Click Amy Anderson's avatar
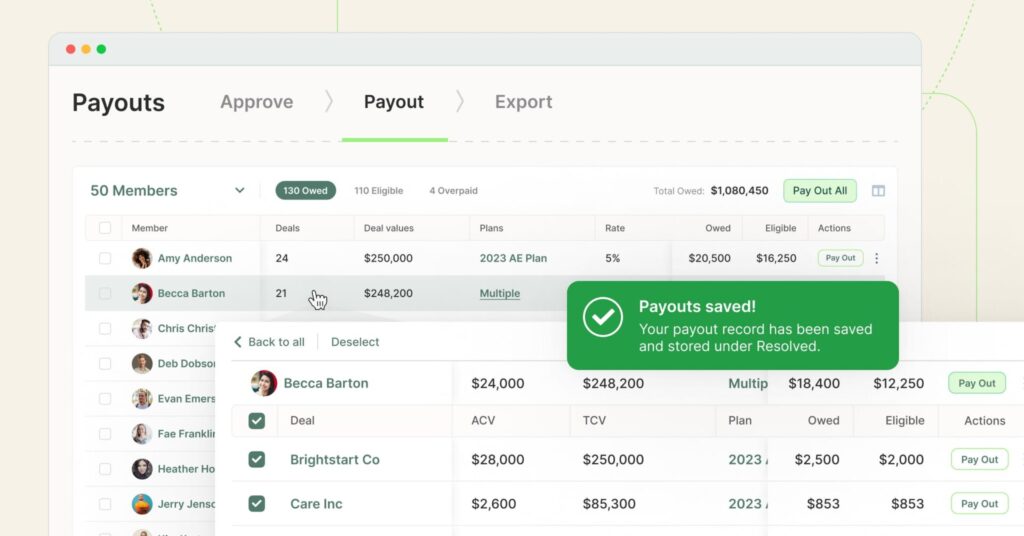 [x=142, y=259]
